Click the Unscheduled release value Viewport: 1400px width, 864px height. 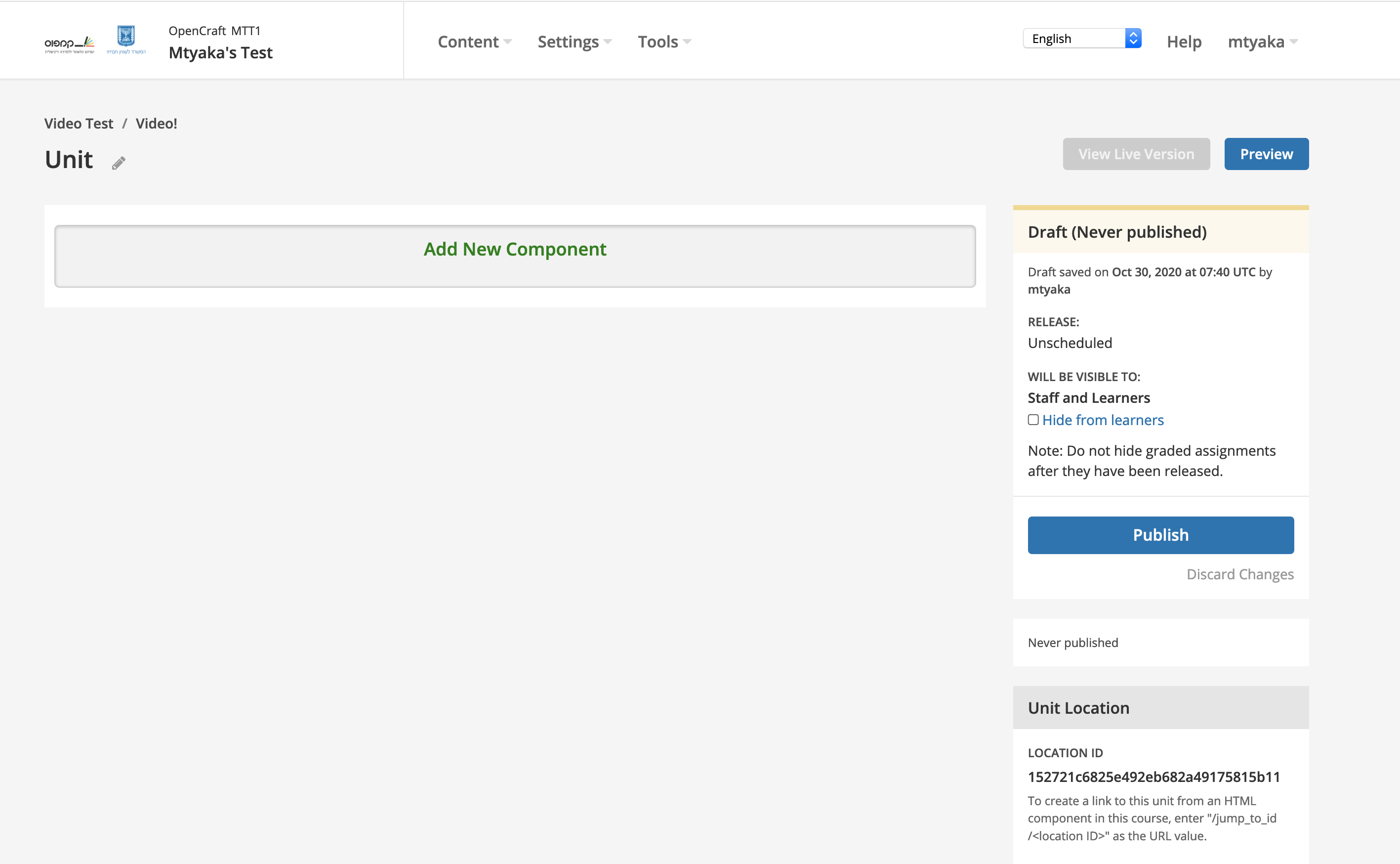coord(1070,342)
